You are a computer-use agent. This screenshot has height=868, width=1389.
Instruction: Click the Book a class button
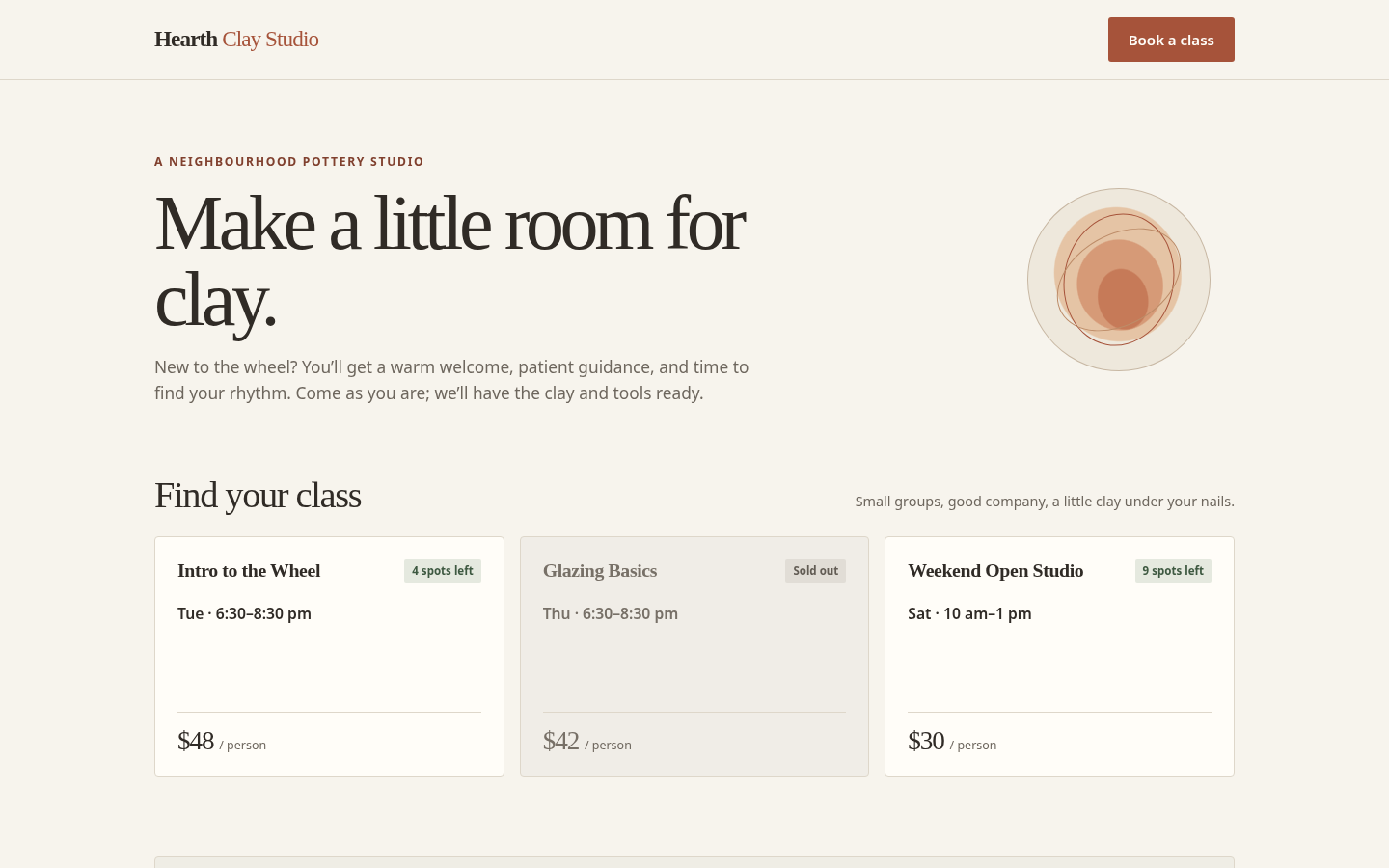click(1171, 40)
